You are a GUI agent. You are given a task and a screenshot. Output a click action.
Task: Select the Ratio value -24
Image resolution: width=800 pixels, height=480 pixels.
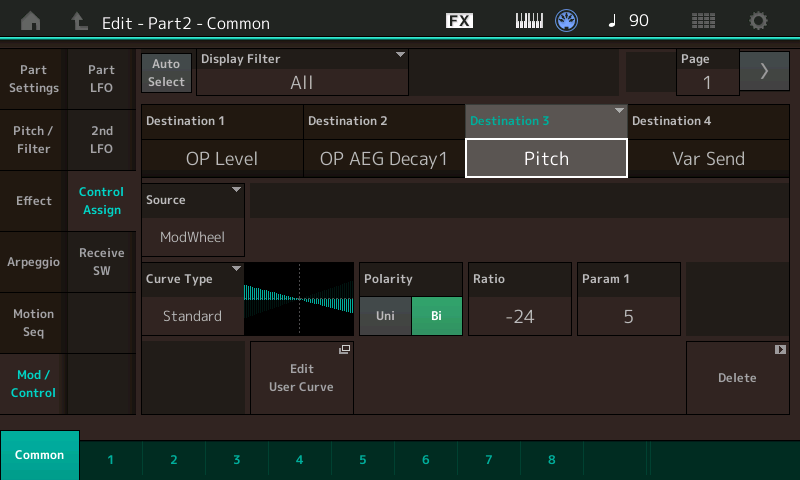519,316
